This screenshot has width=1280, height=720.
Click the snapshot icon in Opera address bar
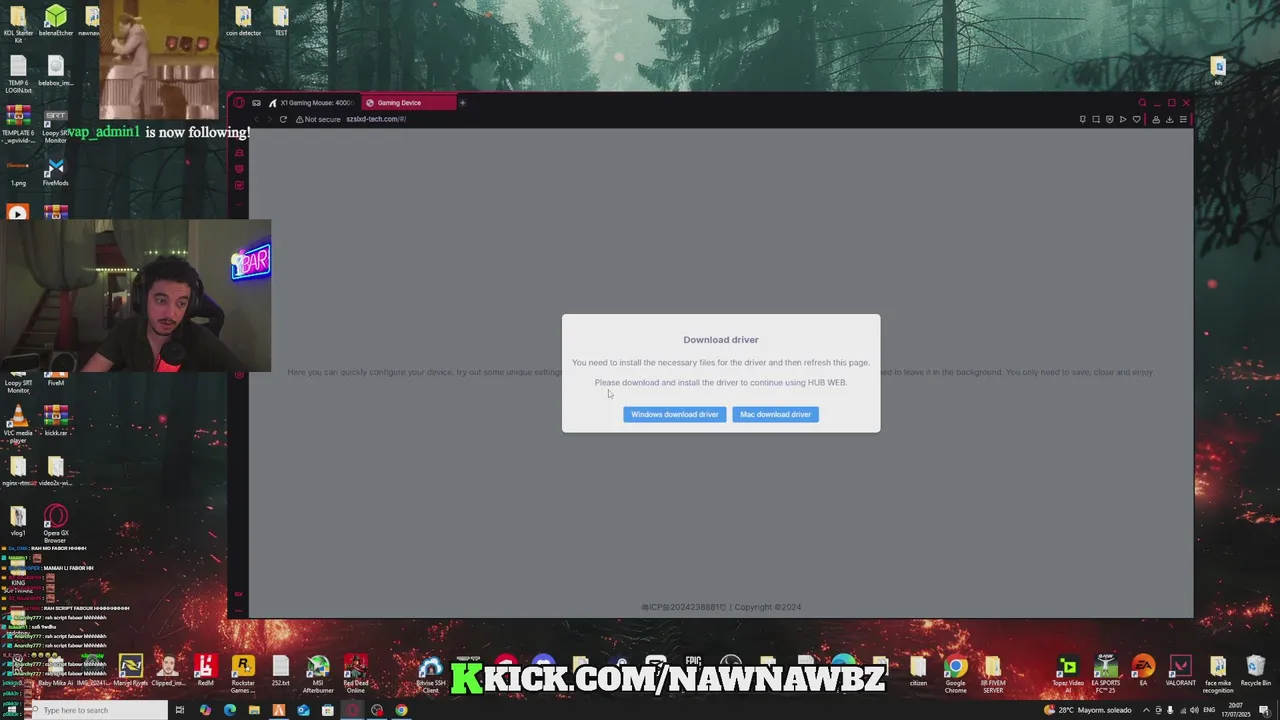click(x=1096, y=119)
